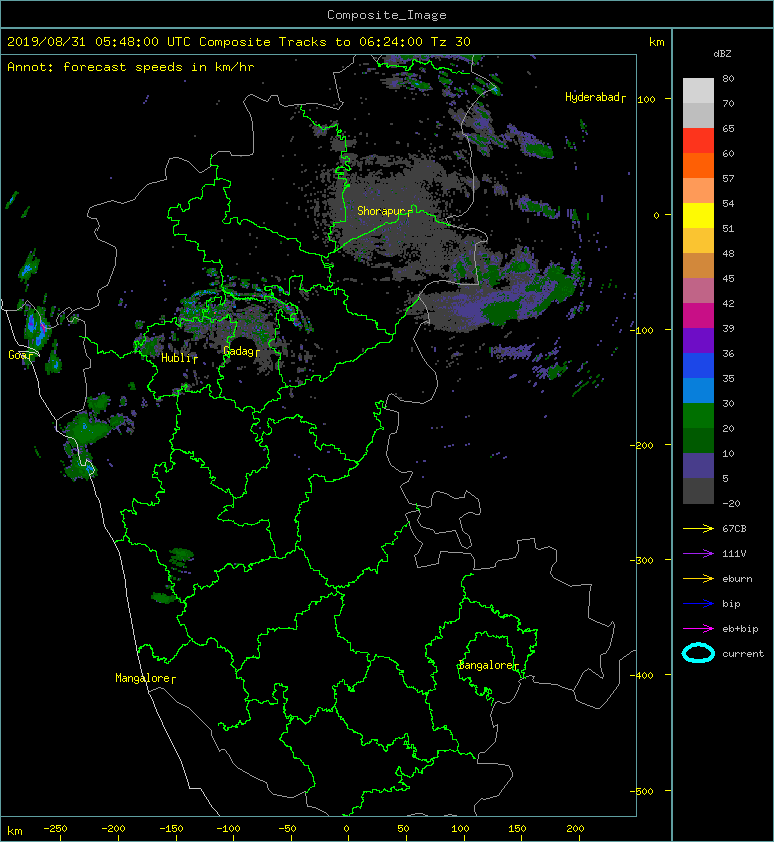Viewport: 774px width, 842px height.
Task: Click the 'current' legend label
Action: (743, 654)
